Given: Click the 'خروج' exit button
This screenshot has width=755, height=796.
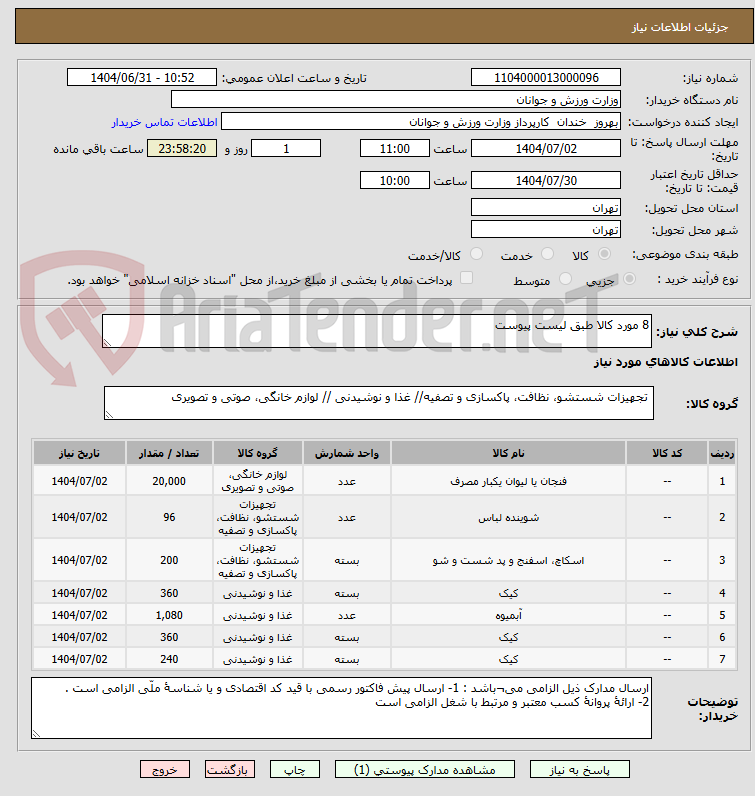Looking at the screenshot, I should (165, 770).
